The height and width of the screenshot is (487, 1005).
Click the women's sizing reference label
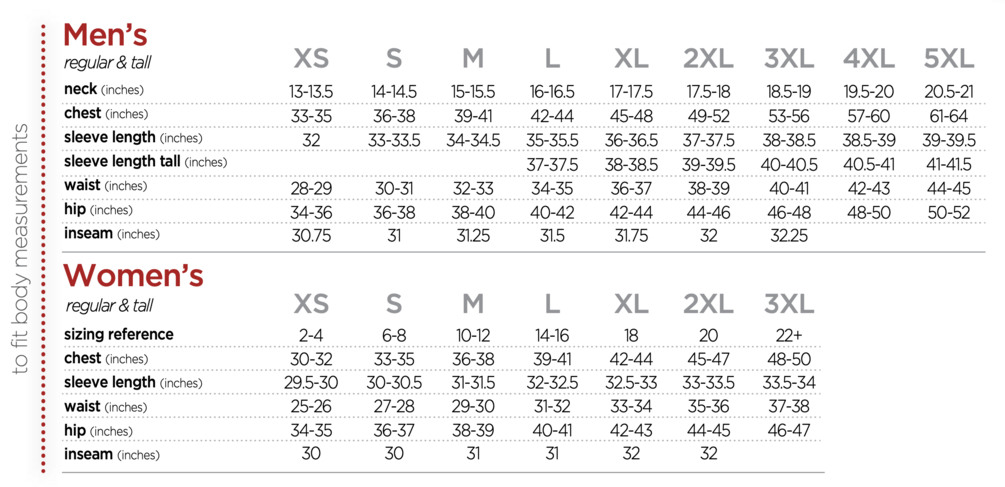coord(119,334)
